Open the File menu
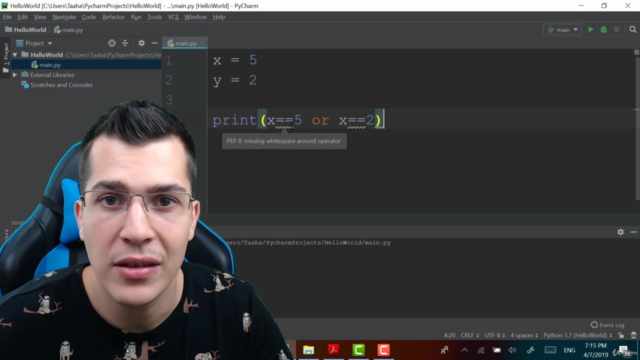The image size is (640, 360). 7,17
